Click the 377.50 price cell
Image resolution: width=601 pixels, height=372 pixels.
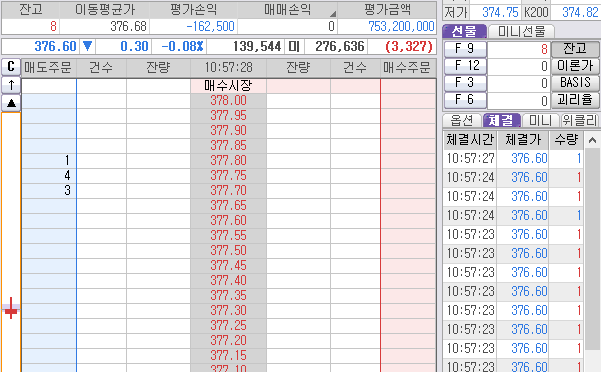228,250
